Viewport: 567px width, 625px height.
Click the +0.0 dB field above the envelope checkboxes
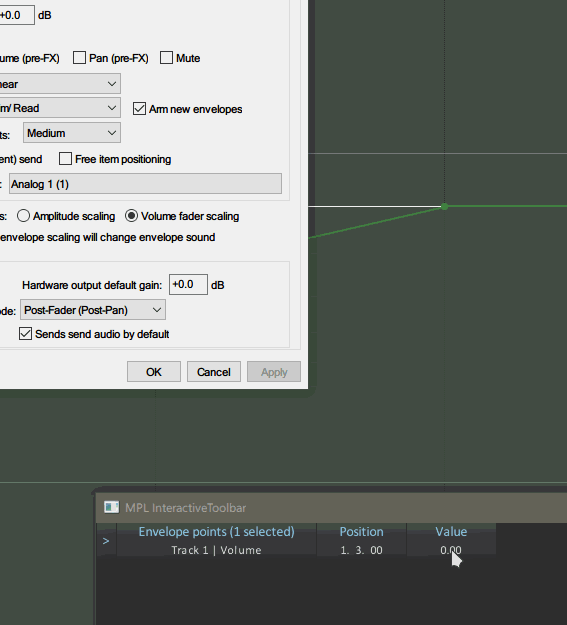(17, 15)
